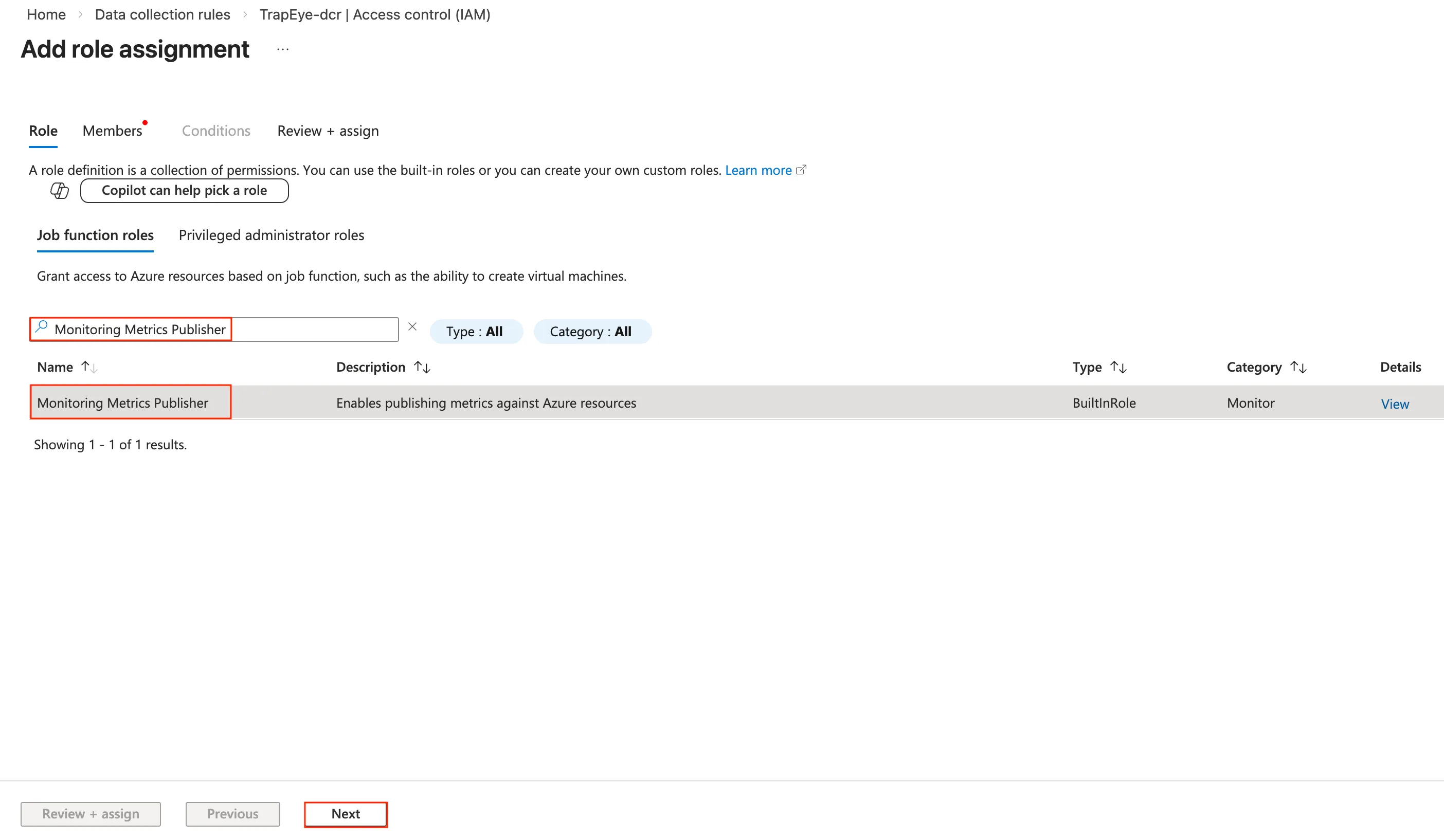This screenshot has width=1444, height=840.
Task: Switch to the Members tab
Action: 112,131
